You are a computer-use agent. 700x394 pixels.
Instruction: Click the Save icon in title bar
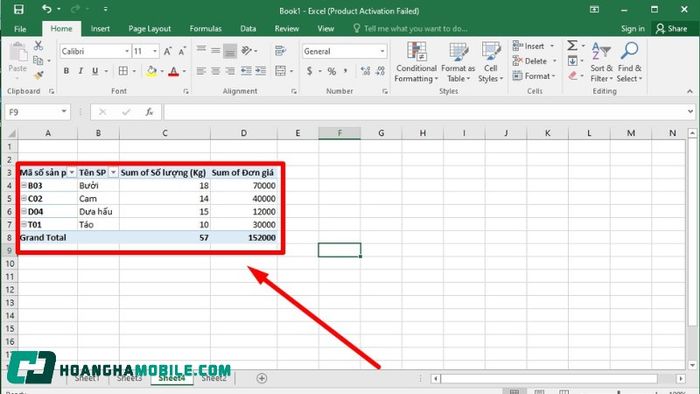tap(18, 9)
